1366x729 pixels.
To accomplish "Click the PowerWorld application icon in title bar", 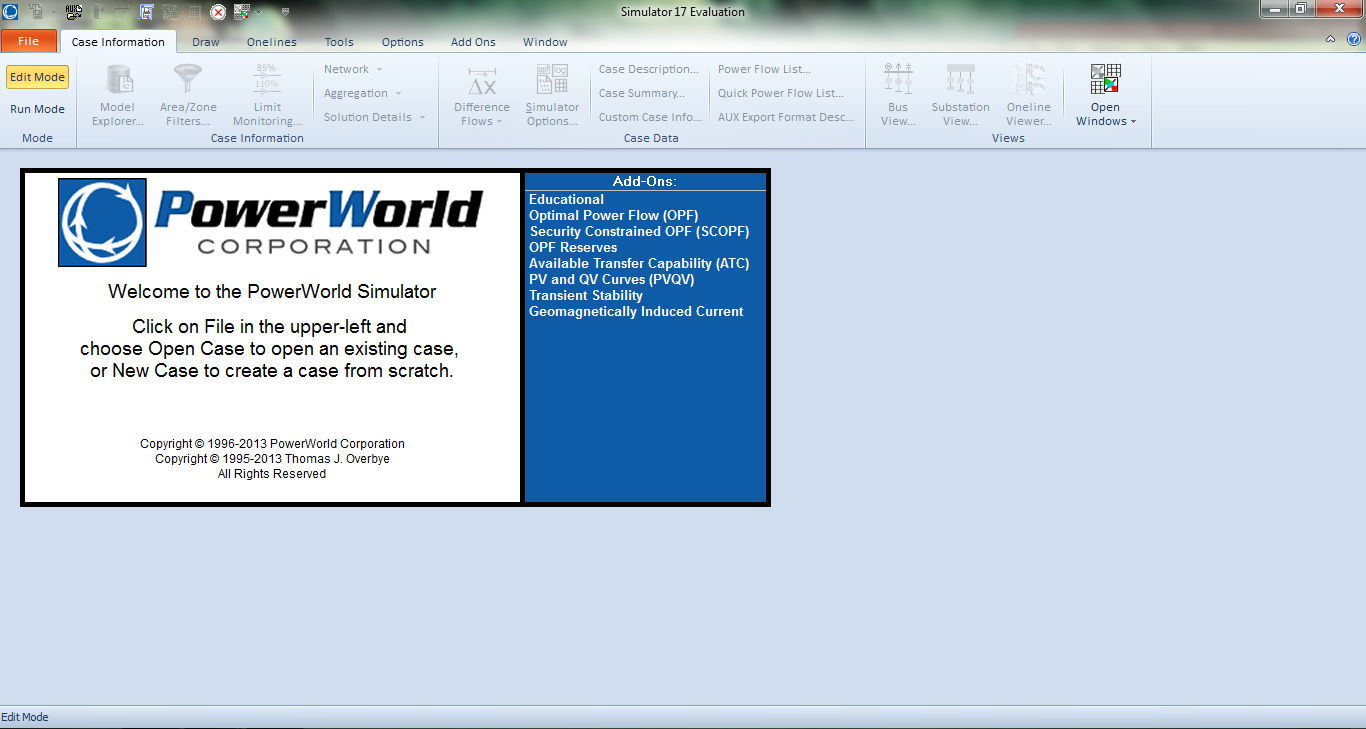I will point(10,12).
